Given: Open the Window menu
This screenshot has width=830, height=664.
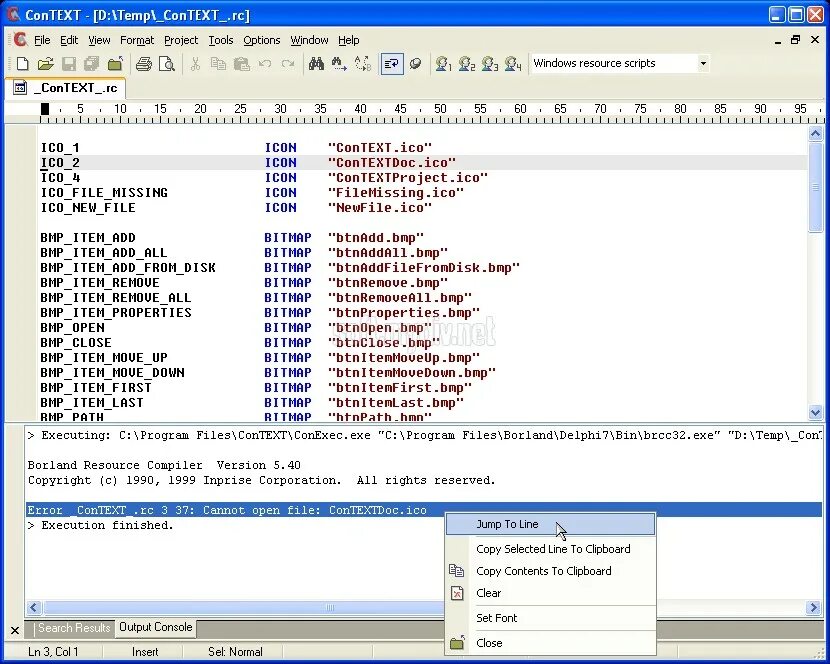Looking at the screenshot, I should (309, 40).
